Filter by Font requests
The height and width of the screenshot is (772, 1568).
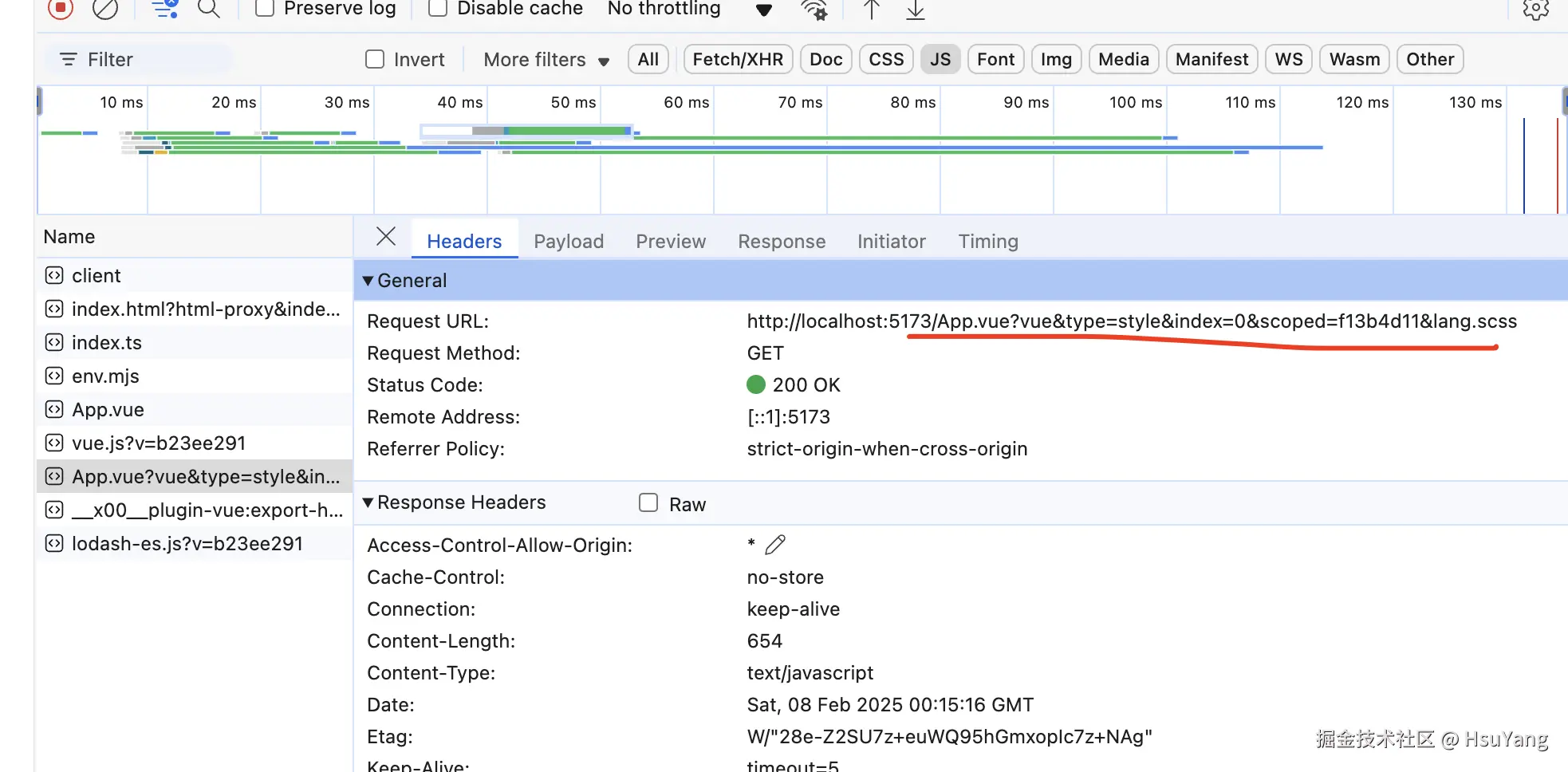point(995,59)
